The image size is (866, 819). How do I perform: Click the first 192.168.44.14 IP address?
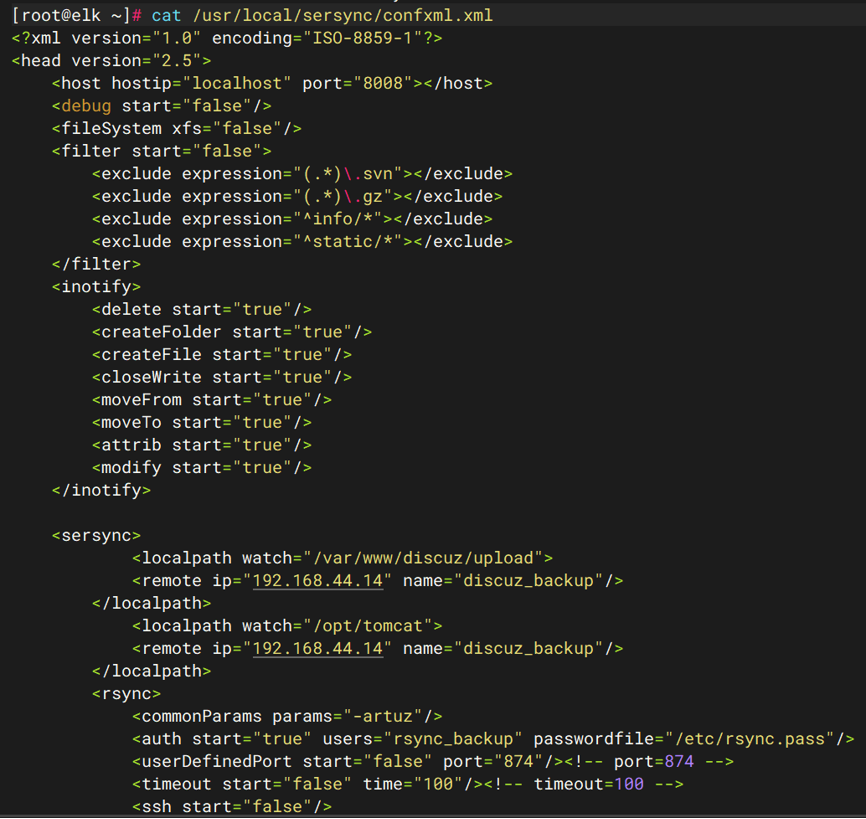pyautogui.click(x=318, y=582)
